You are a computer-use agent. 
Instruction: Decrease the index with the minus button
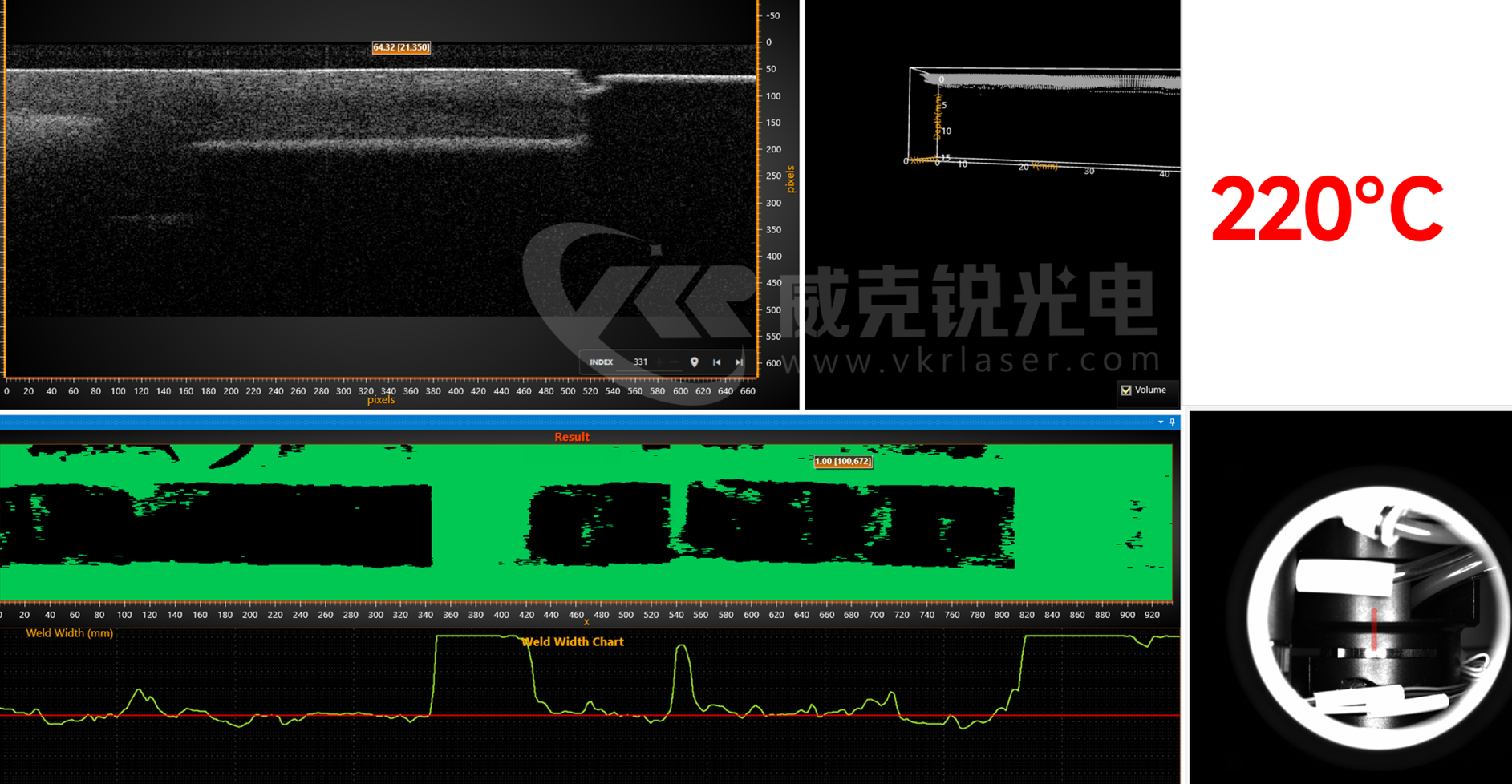pyautogui.click(x=675, y=362)
